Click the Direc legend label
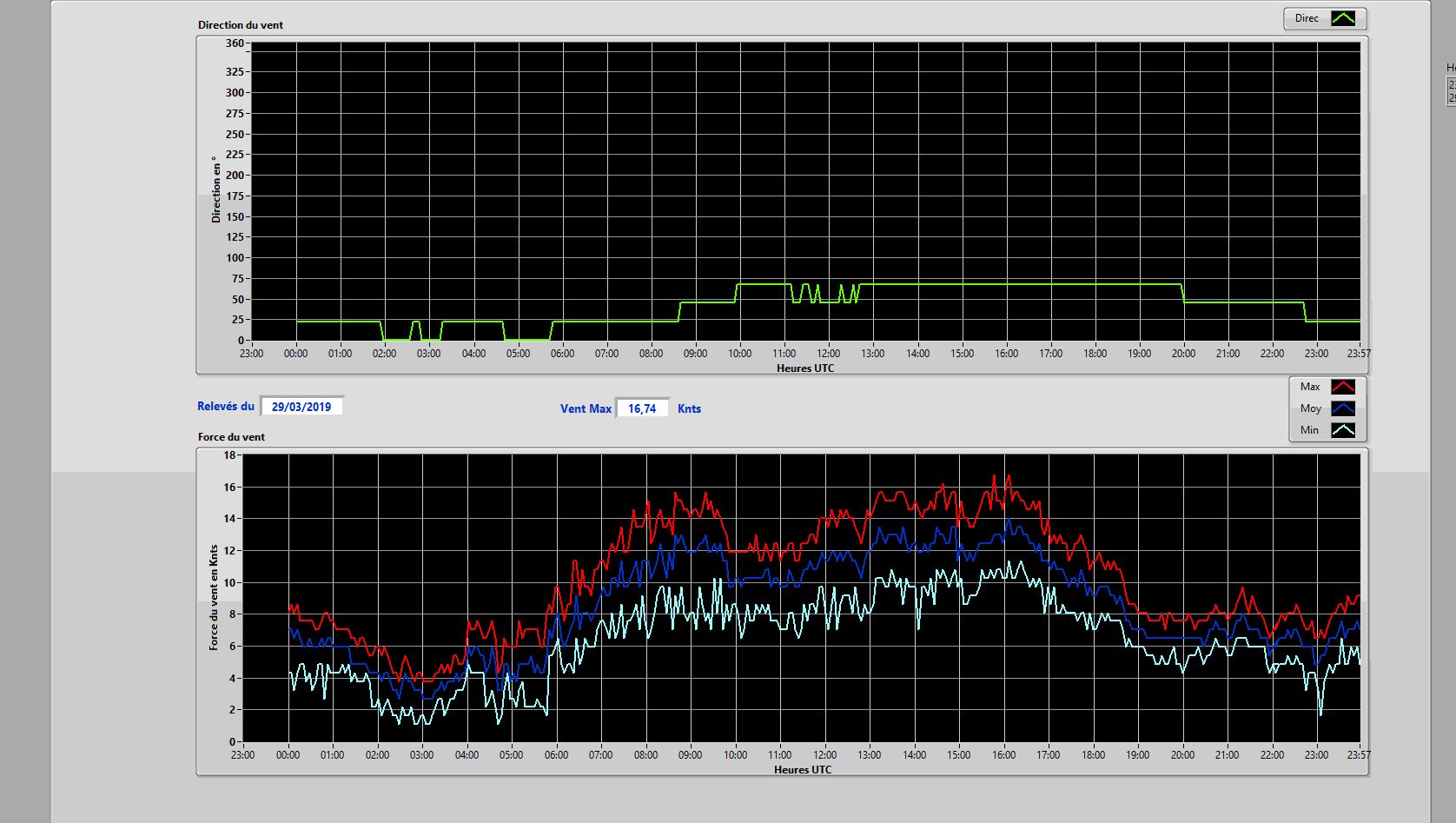The width and height of the screenshot is (1456, 823). (x=1307, y=18)
